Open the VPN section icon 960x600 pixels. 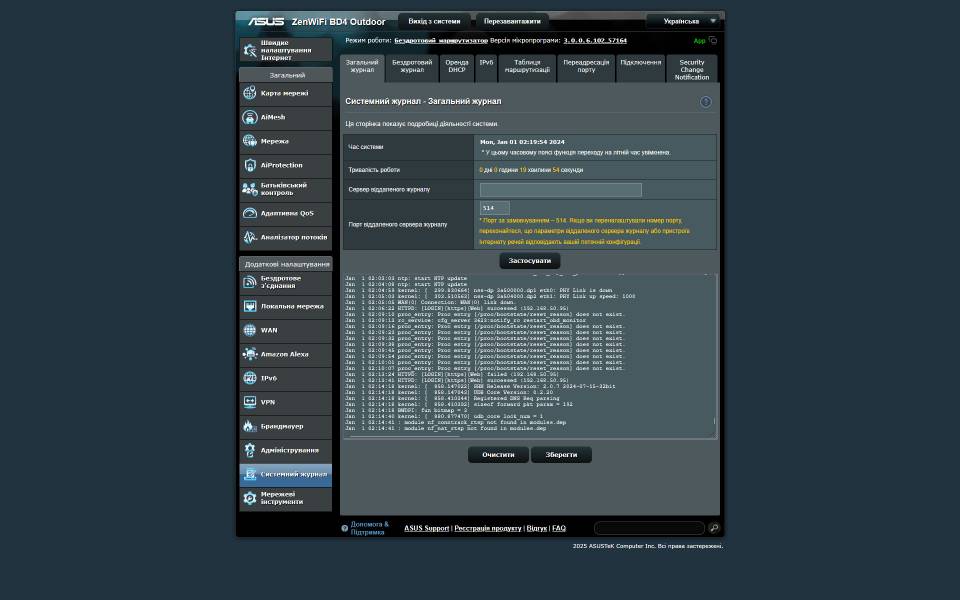pos(250,402)
